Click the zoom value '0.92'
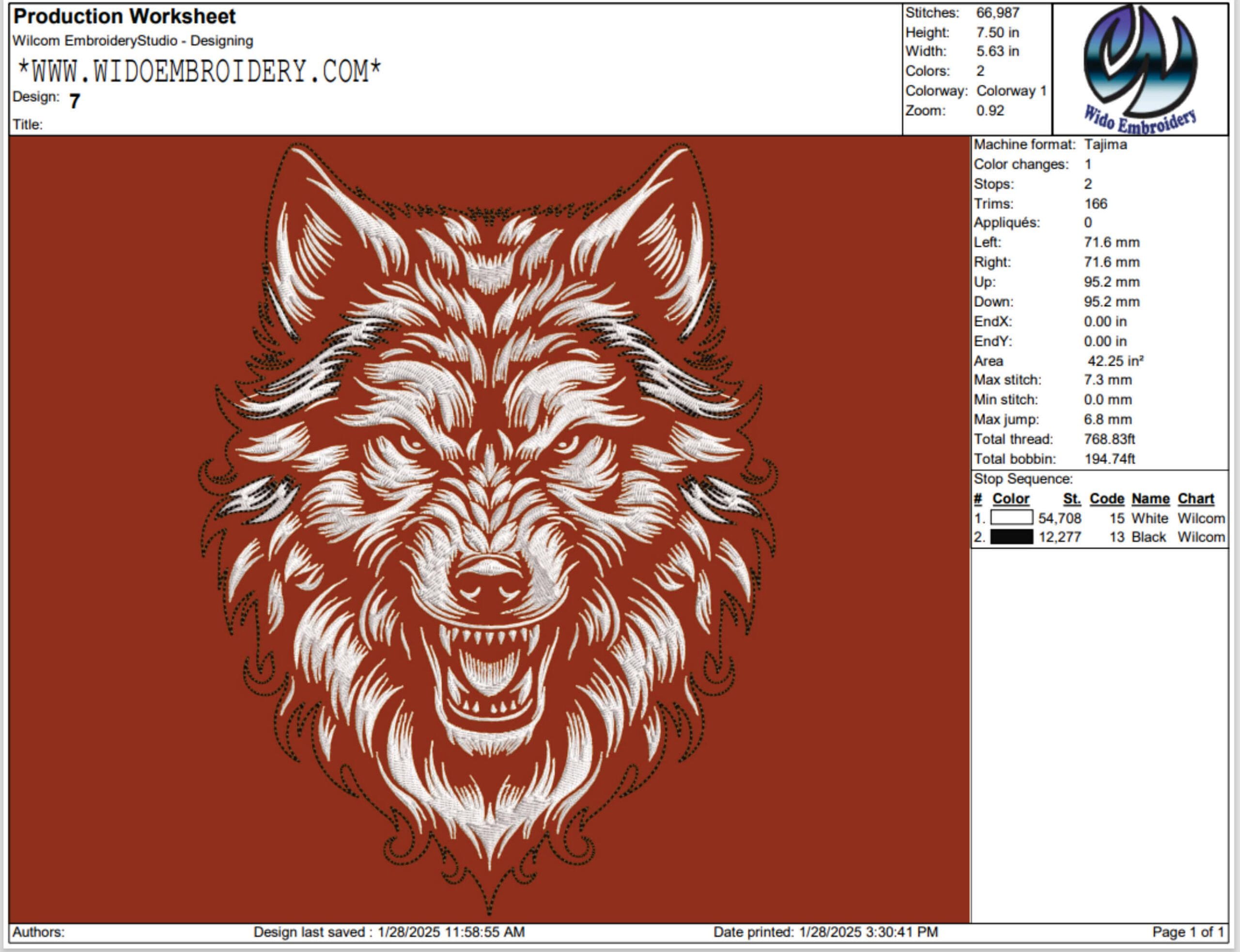This screenshot has height=952, width=1240. (990, 110)
